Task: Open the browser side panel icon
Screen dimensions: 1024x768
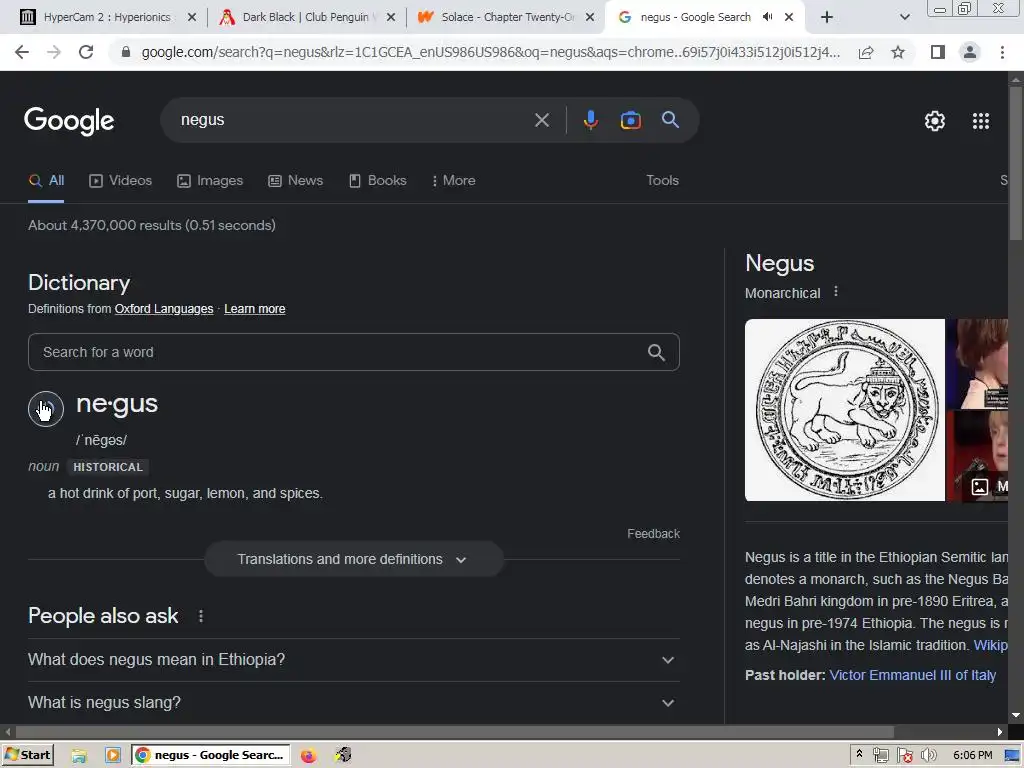Action: click(938, 52)
